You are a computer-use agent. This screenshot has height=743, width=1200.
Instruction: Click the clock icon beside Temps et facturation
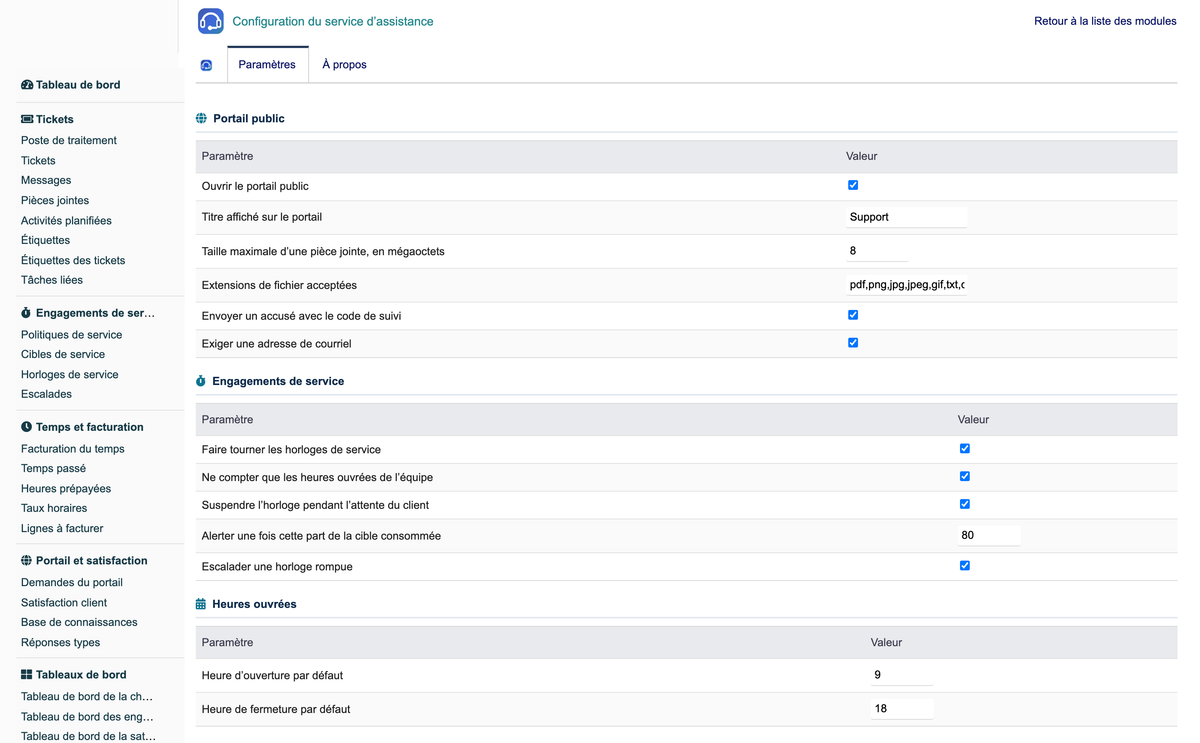pyautogui.click(x=26, y=427)
